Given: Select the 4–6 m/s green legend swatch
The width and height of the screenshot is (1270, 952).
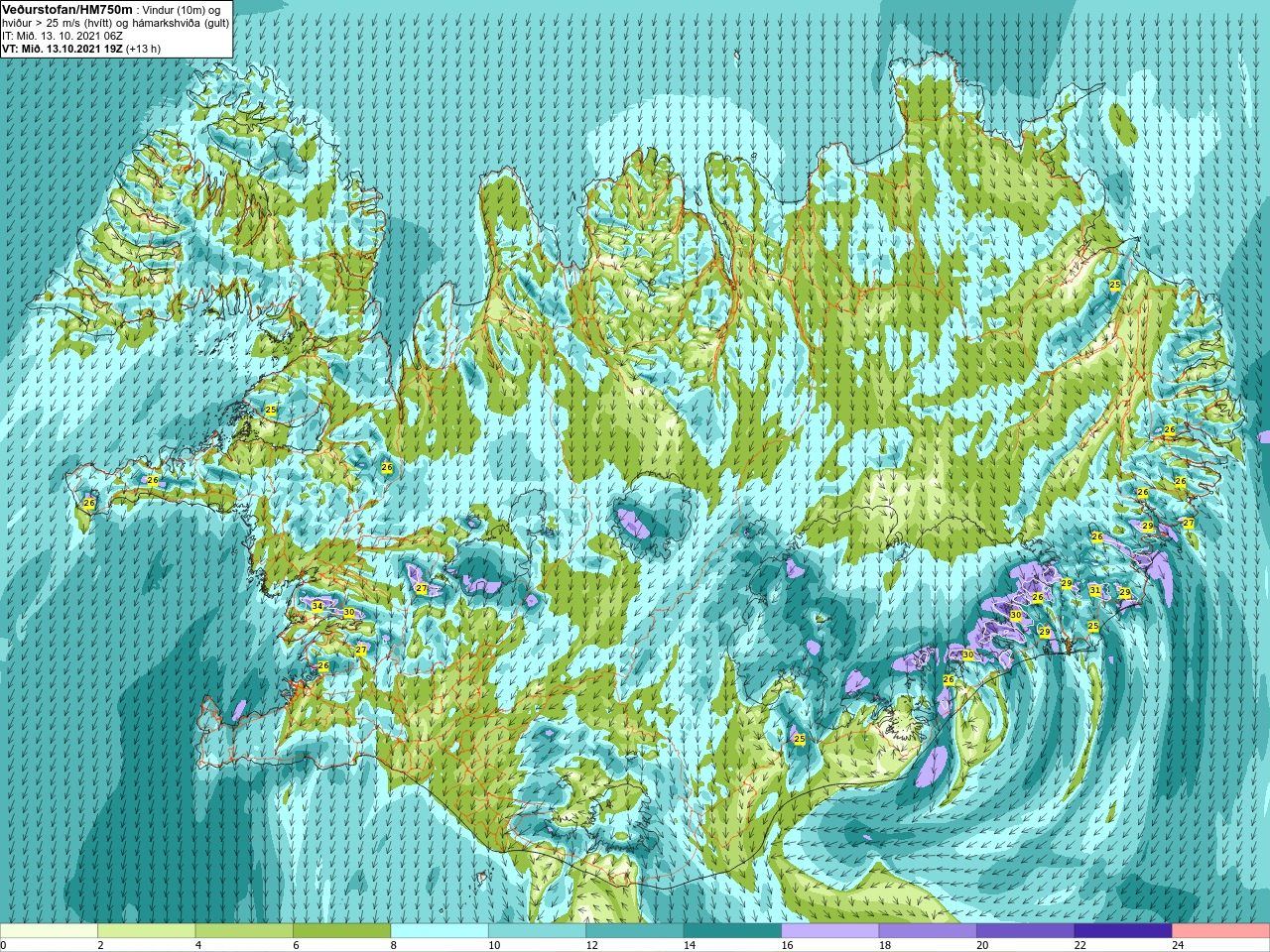Looking at the screenshot, I should (x=244, y=931).
